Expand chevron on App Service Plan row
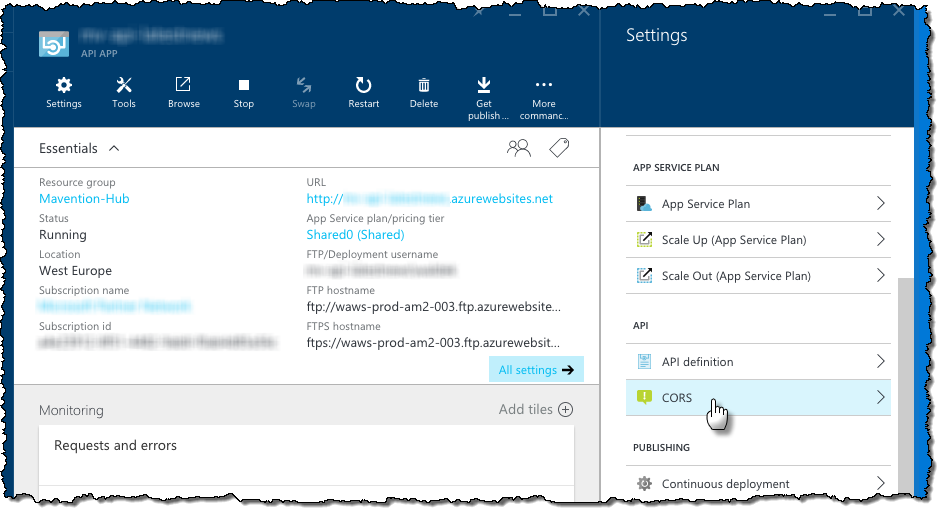Screen dimensions: 943x513 [x=880, y=203]
